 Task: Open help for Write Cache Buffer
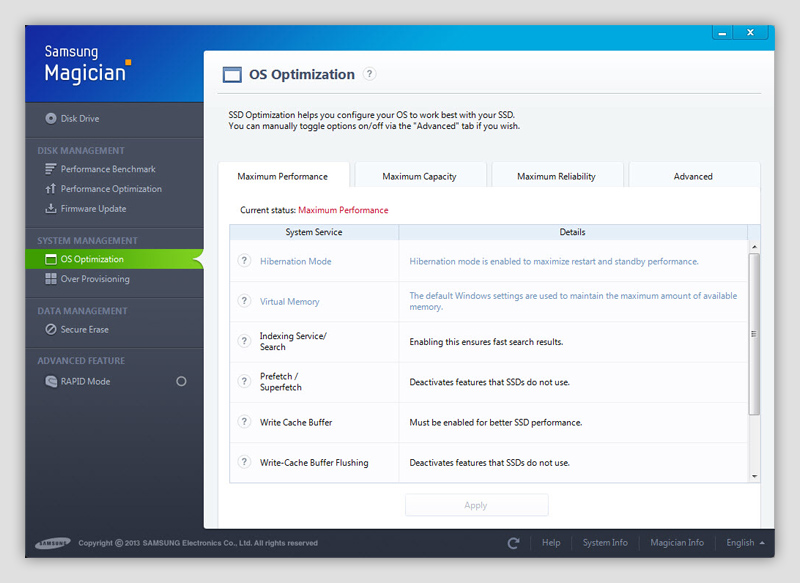click(x=244, y=422)
